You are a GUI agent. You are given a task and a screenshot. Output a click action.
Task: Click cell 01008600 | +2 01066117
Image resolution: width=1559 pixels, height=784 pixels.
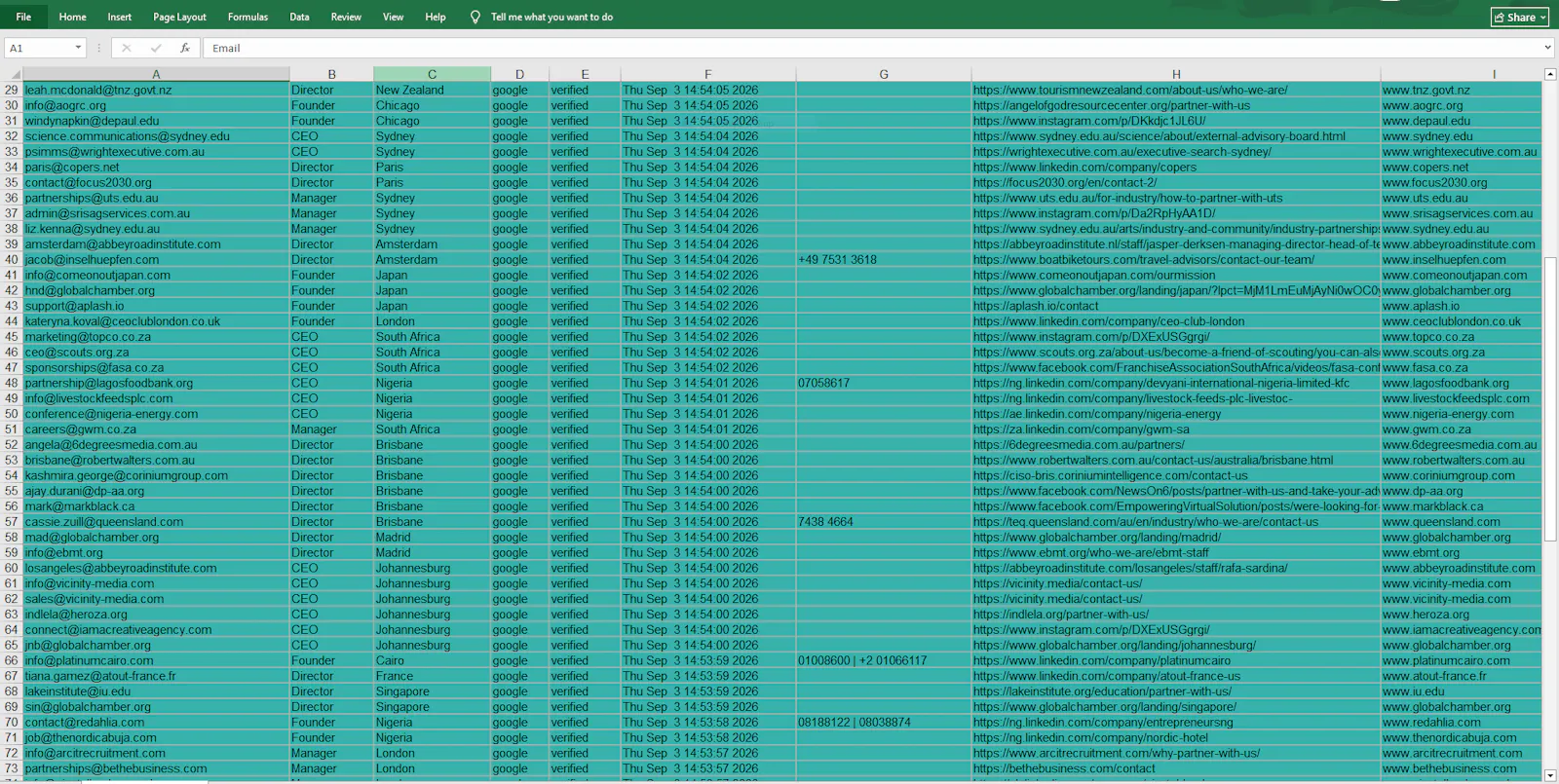[x=884, y=660]
